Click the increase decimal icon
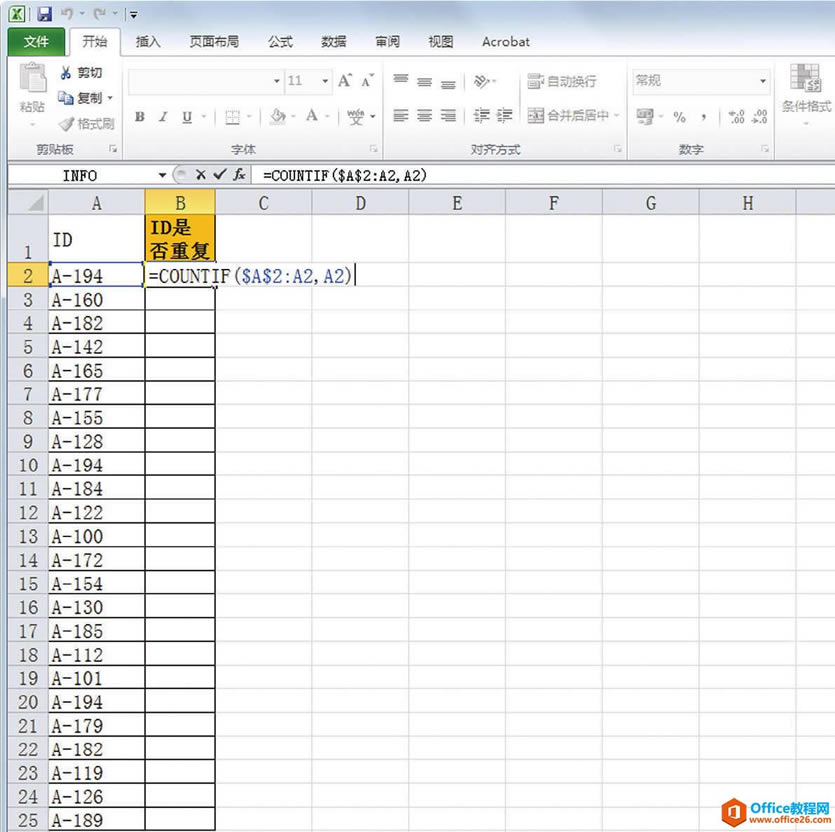Screen dimensions: 835x832 coord(736,117)
